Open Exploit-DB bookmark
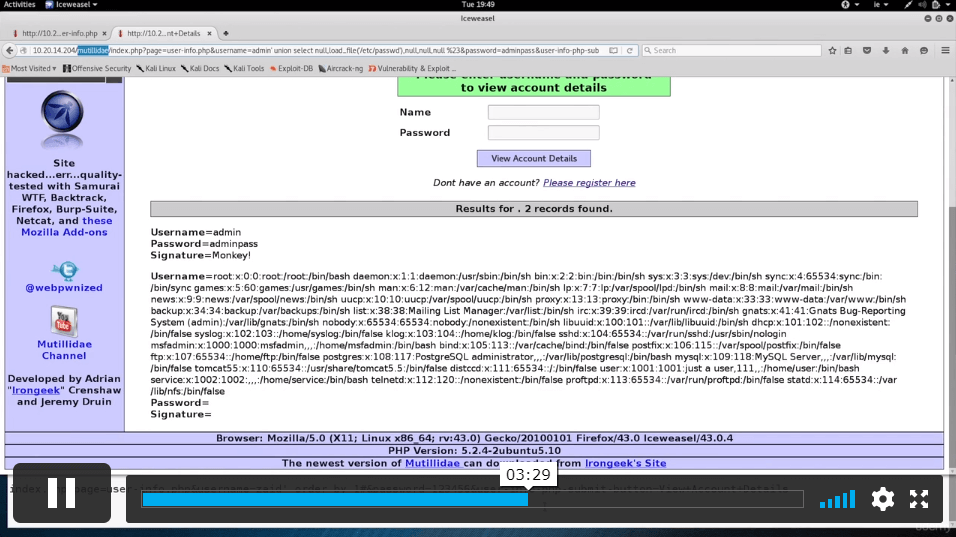The width and height of the screenshot is (956, 537). point(291,69)
